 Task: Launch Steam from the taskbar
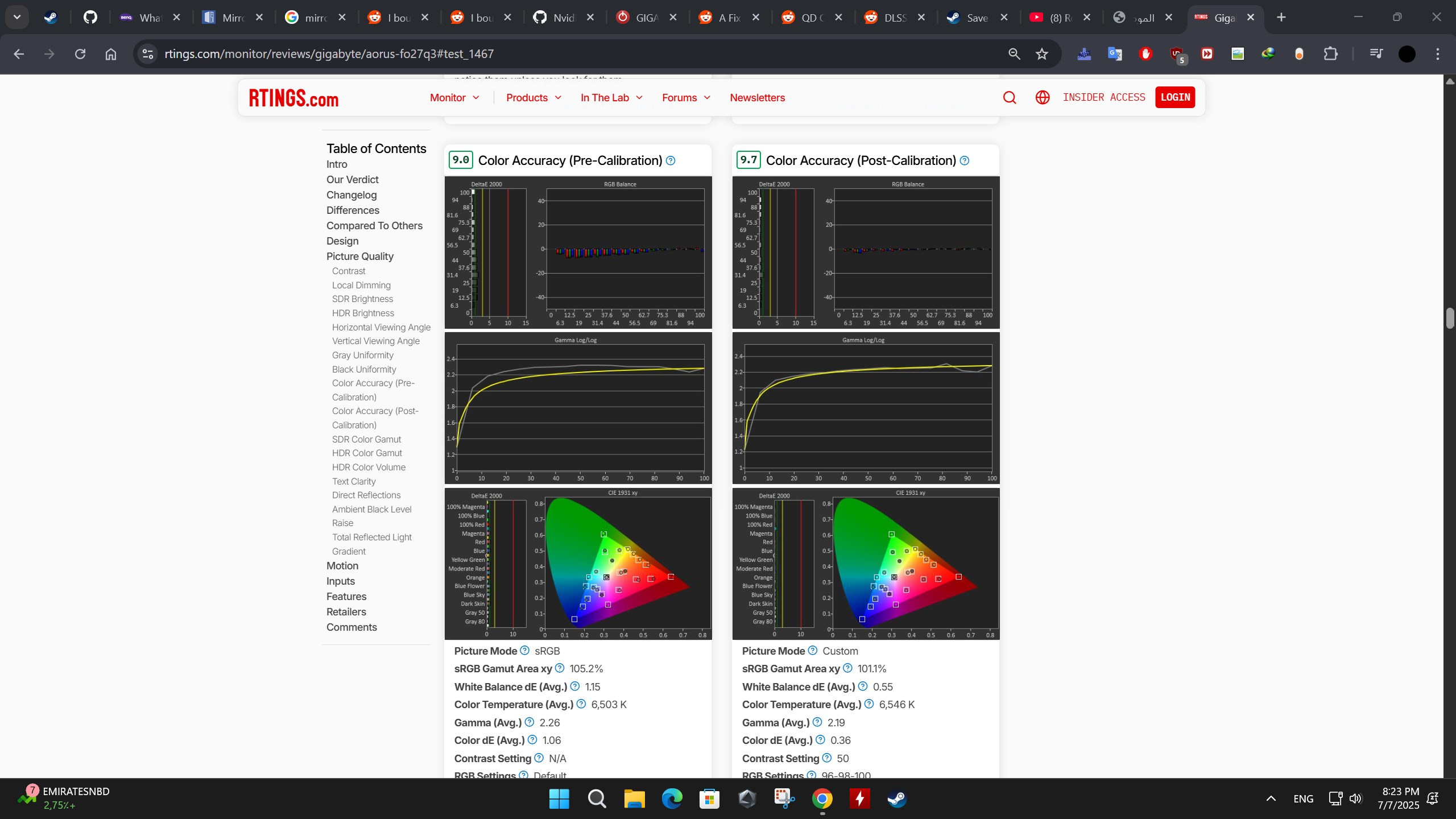pyautogui.click(x=897, y=799)
